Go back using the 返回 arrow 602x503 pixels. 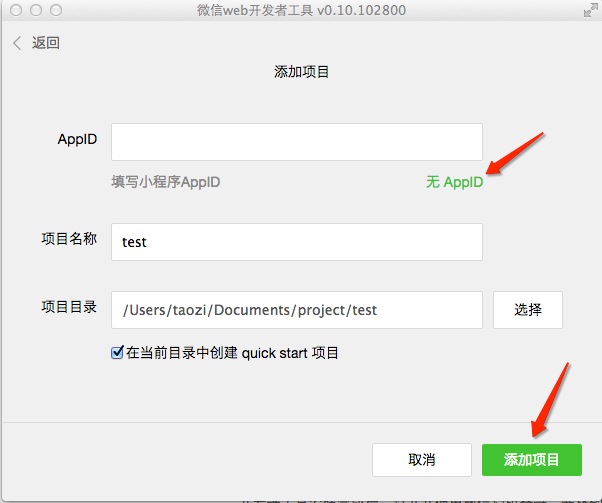point(17,43)
